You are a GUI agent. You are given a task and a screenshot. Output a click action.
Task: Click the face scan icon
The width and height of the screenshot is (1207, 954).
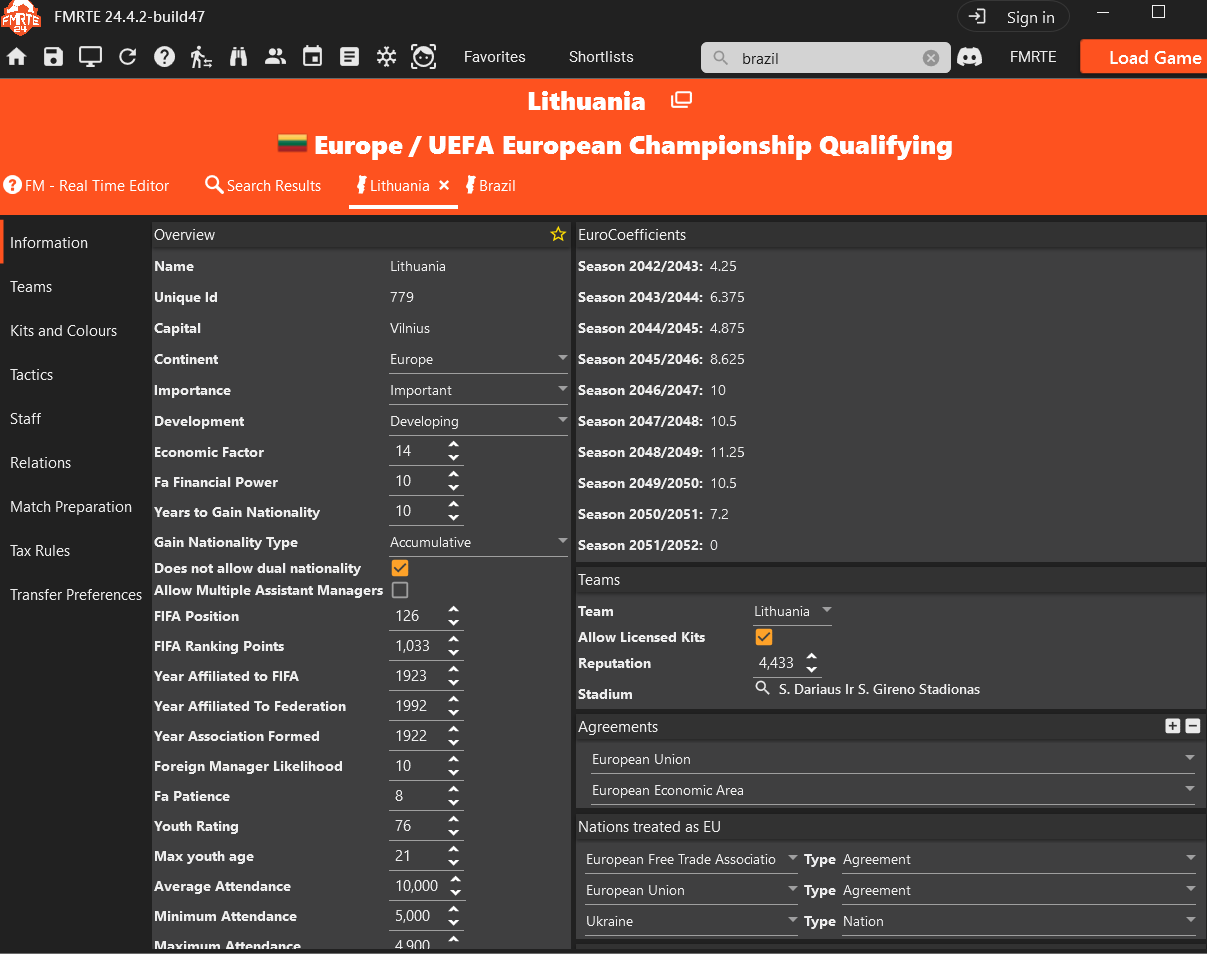423,57
